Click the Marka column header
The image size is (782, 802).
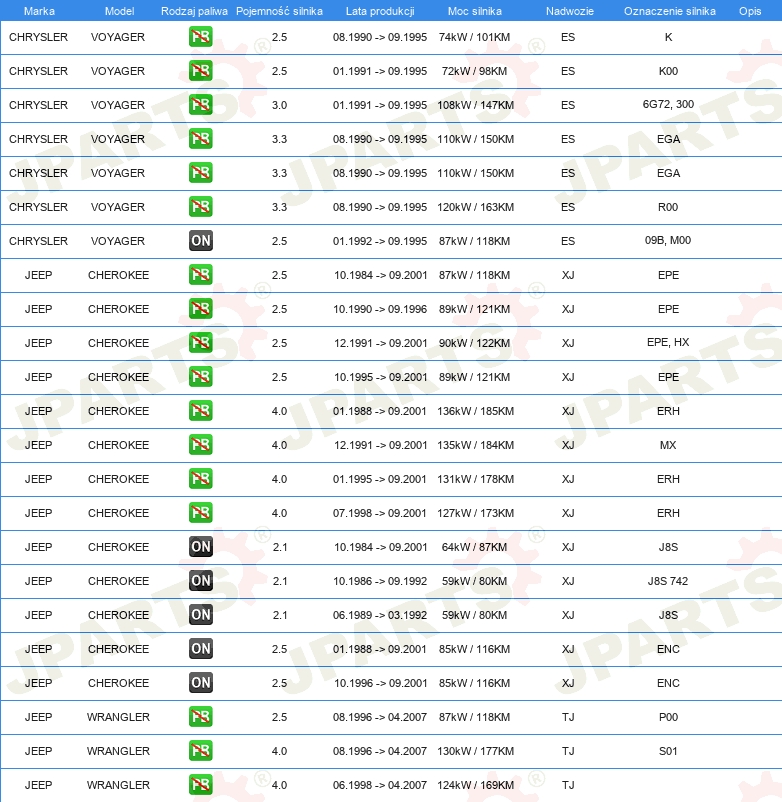tap(39, 10)
